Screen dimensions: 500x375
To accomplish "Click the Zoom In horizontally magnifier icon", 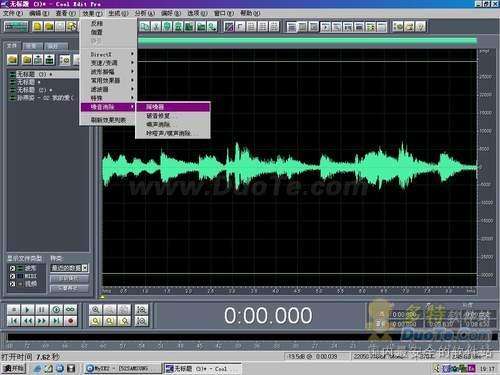I will point(96,310).
